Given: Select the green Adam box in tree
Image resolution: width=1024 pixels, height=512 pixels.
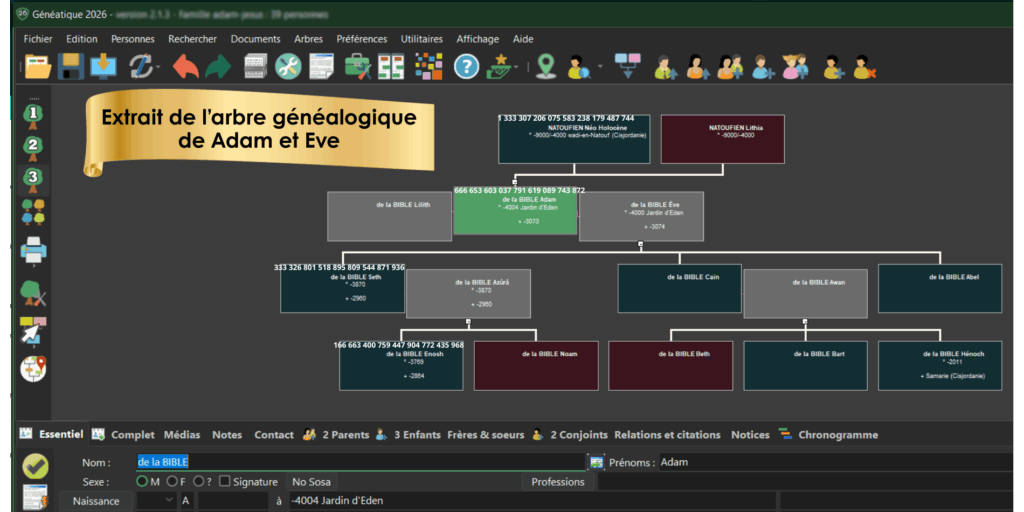Looking at the screenshot, I should click(515, 213).
